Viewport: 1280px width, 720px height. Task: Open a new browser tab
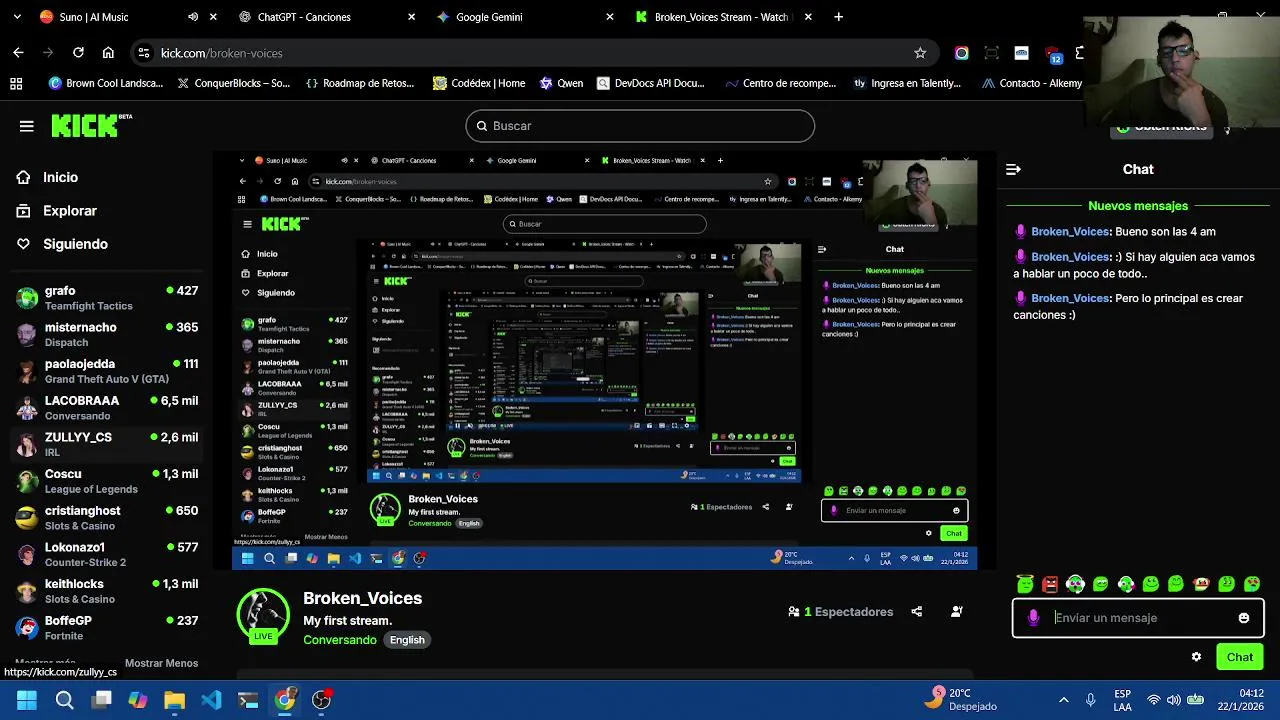[x=838, y=17]
